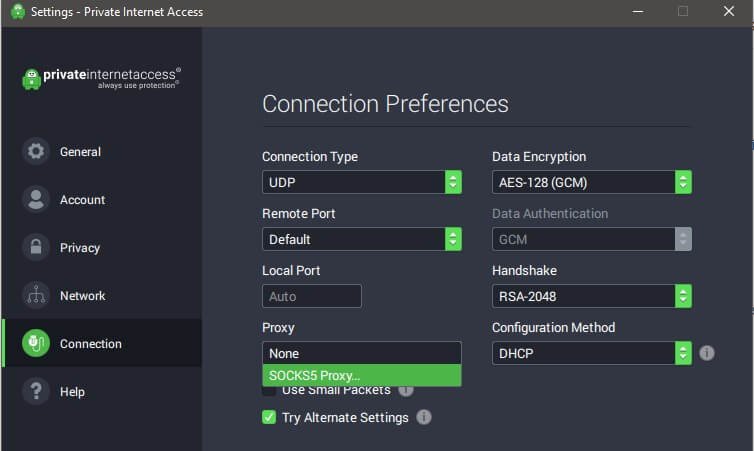Open the Data Authentication GCM dropdown
The height and width of the screenshot is (451, 754).
pyautogui.click(x=591, y=239)
